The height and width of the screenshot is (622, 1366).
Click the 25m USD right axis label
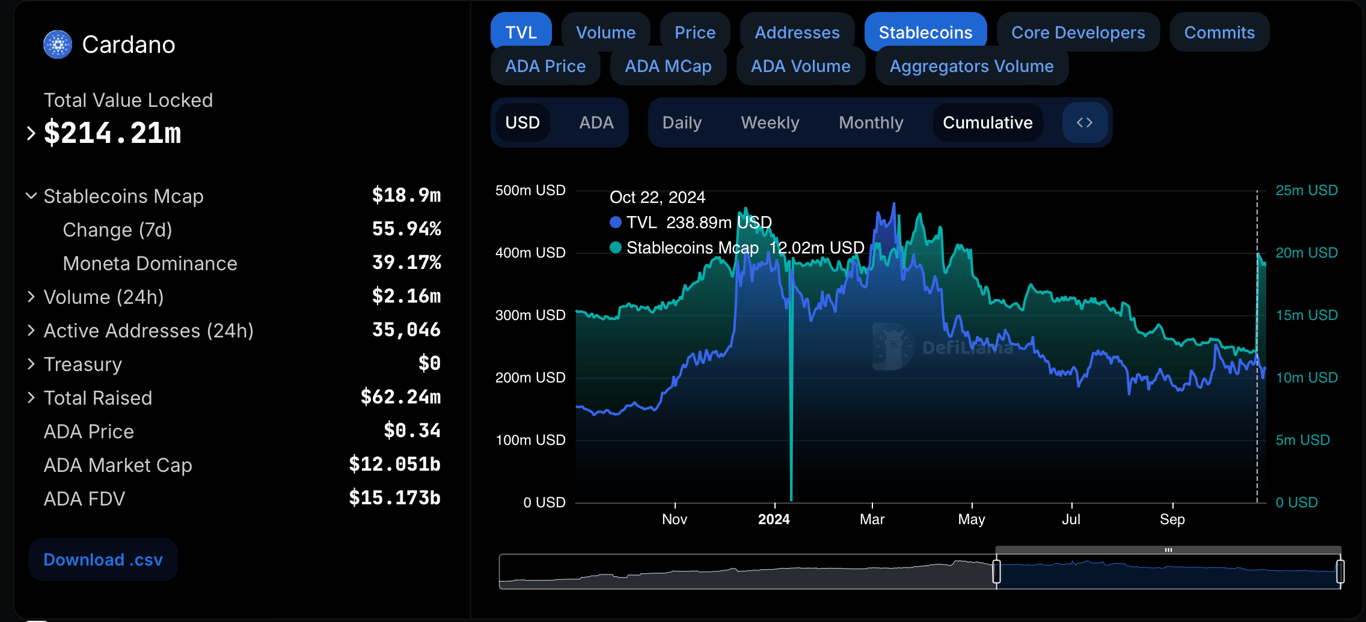click(x=1307, y=190)
